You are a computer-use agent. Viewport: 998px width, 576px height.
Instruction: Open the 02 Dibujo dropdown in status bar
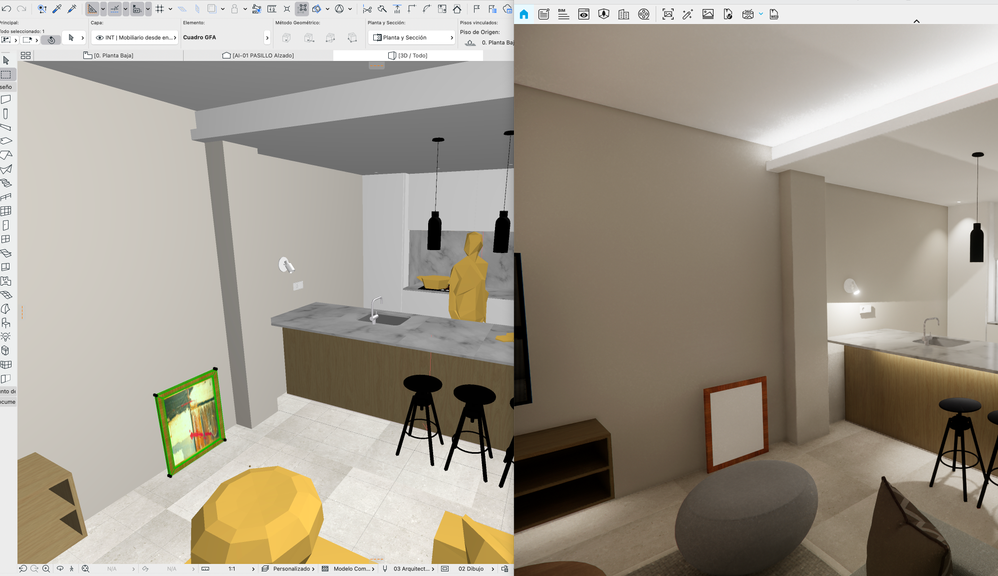[468, 569]
